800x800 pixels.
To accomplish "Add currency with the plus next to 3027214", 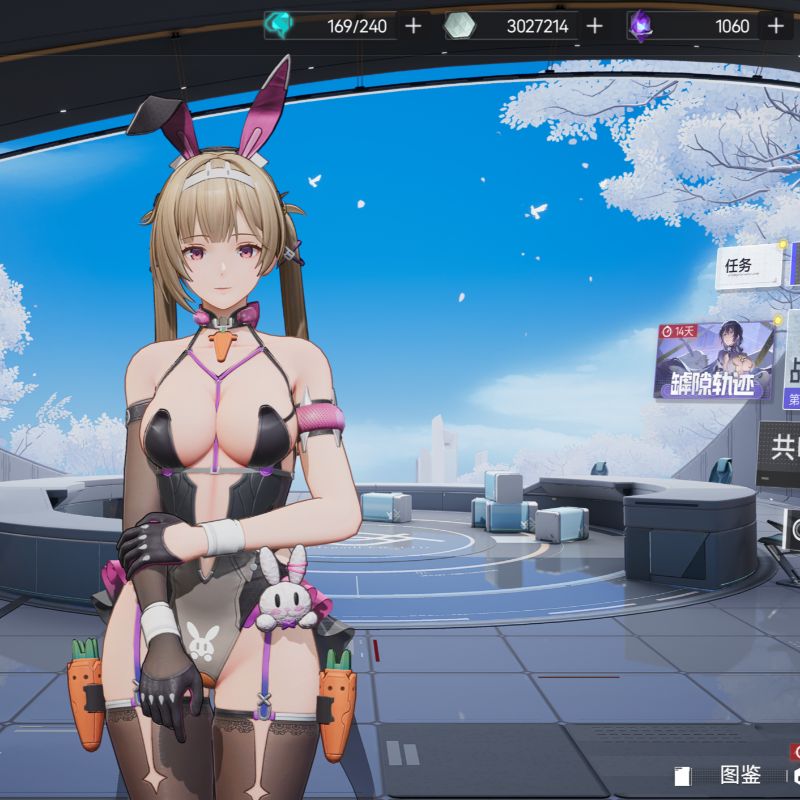I will click(x=594, y=26).
